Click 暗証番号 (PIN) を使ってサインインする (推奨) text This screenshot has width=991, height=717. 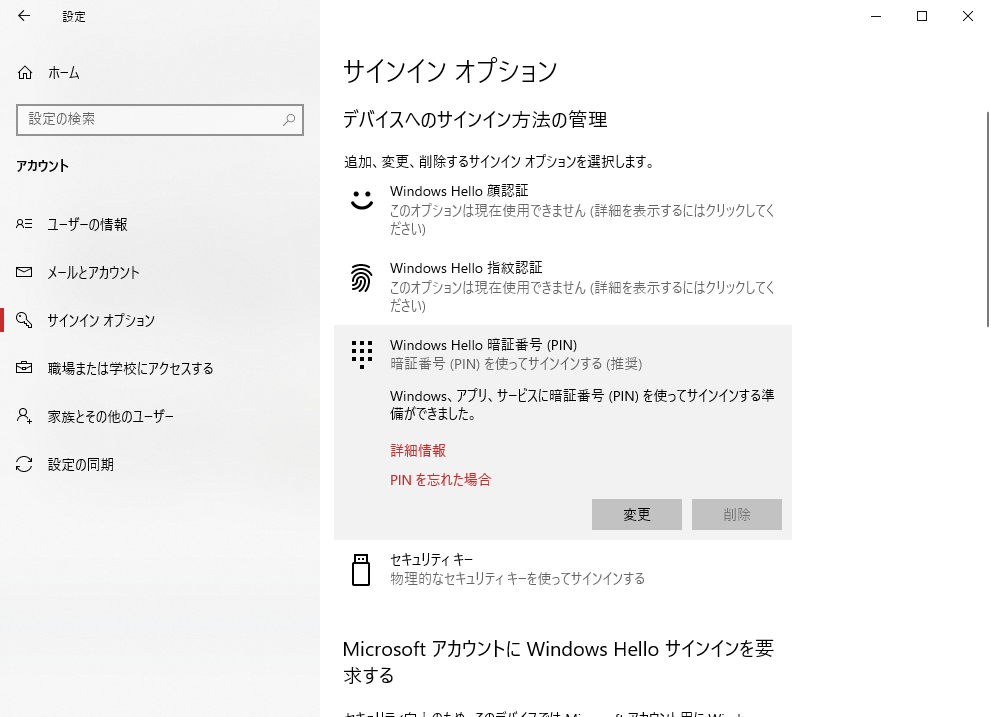coord(516,364)
